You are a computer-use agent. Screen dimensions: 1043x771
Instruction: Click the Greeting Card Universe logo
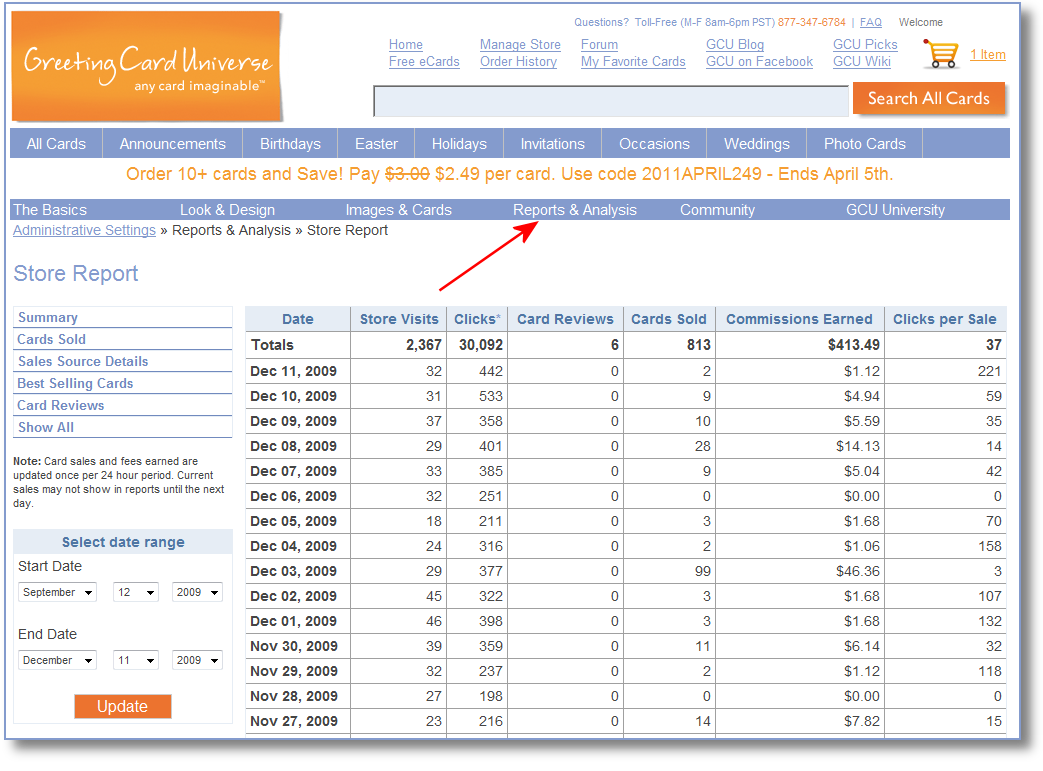click(x=147, y=66)
